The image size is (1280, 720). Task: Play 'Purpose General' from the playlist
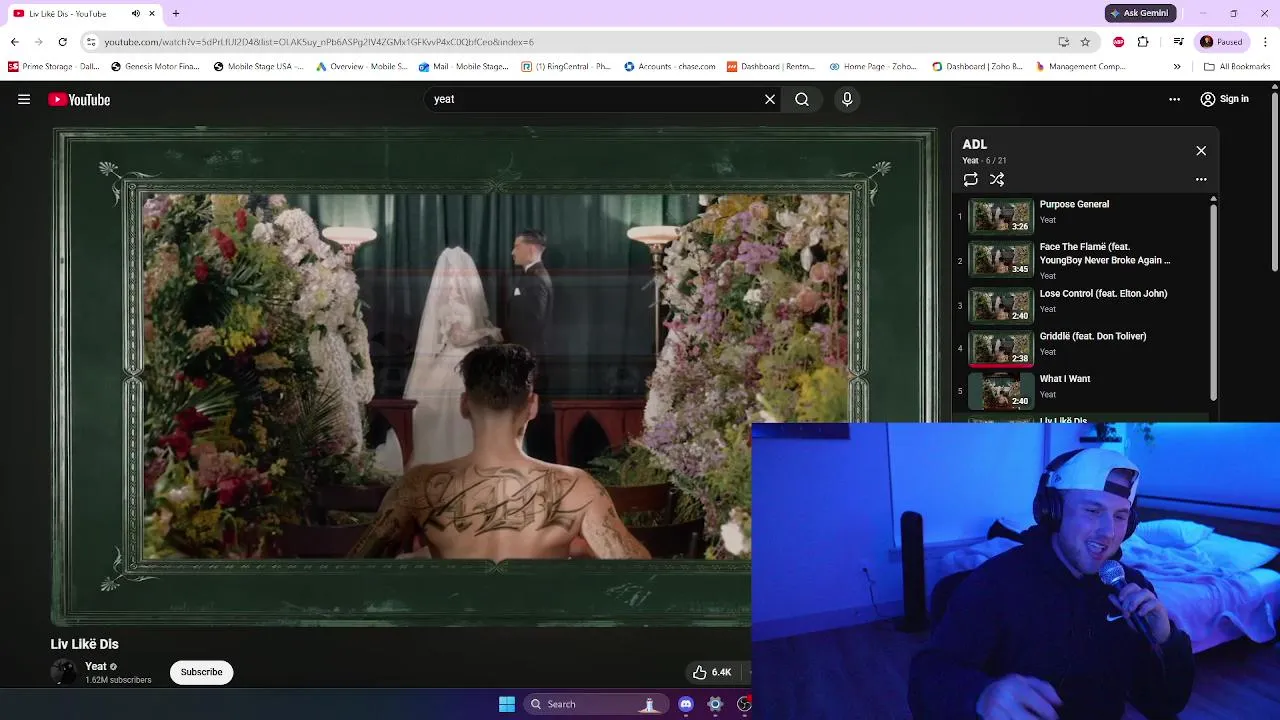(1082, 216)
